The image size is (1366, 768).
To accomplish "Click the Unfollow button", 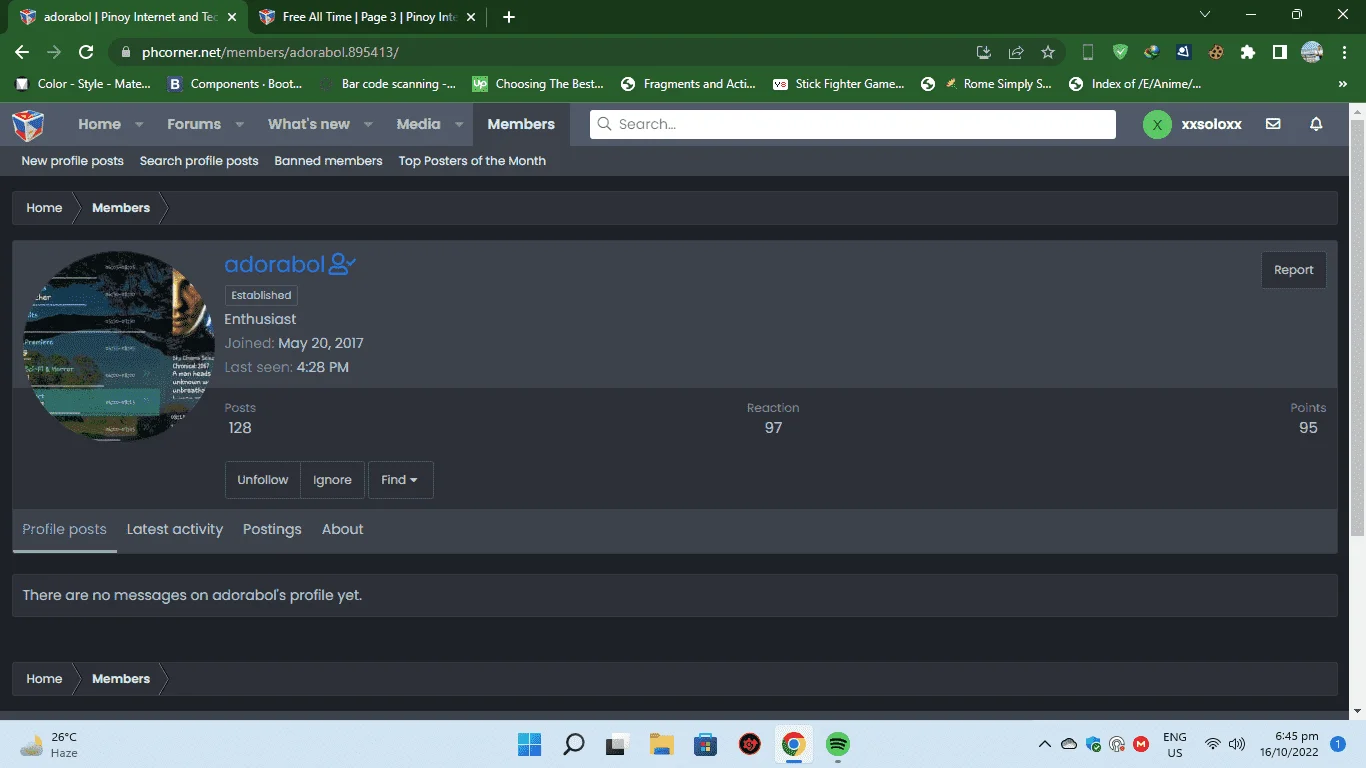I will [262, 480].
